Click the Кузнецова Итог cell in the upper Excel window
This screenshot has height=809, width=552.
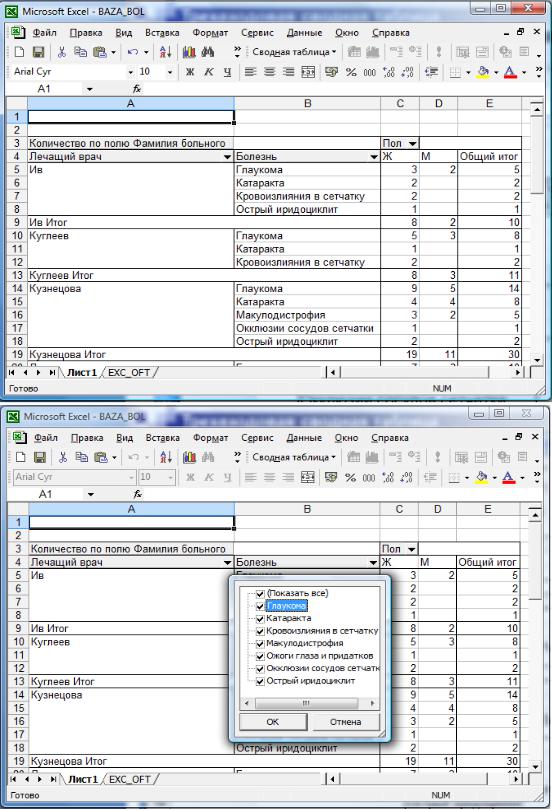131,354
